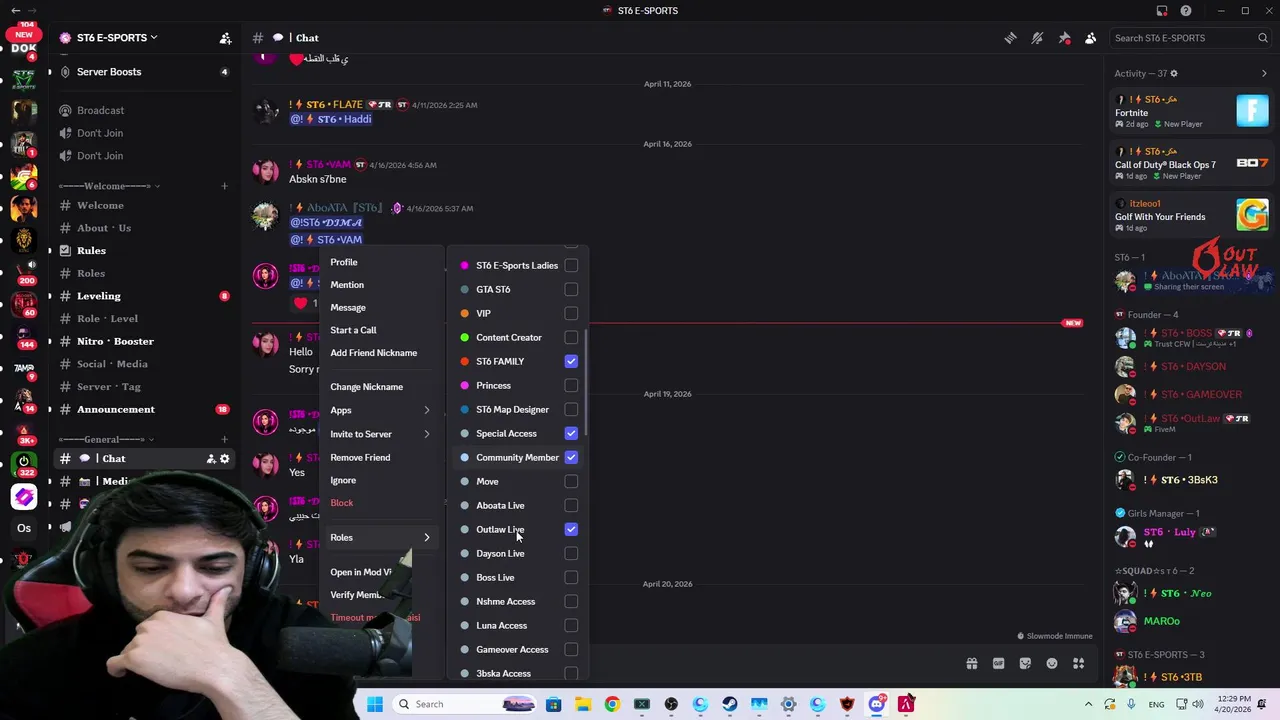
Task: Check the ST6 E-Sports Ladies role
Action: (571, 265)
